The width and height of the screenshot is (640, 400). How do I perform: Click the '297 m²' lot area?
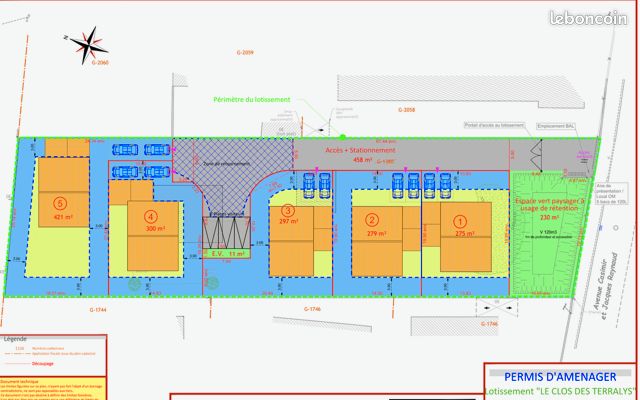pos(289,221)
